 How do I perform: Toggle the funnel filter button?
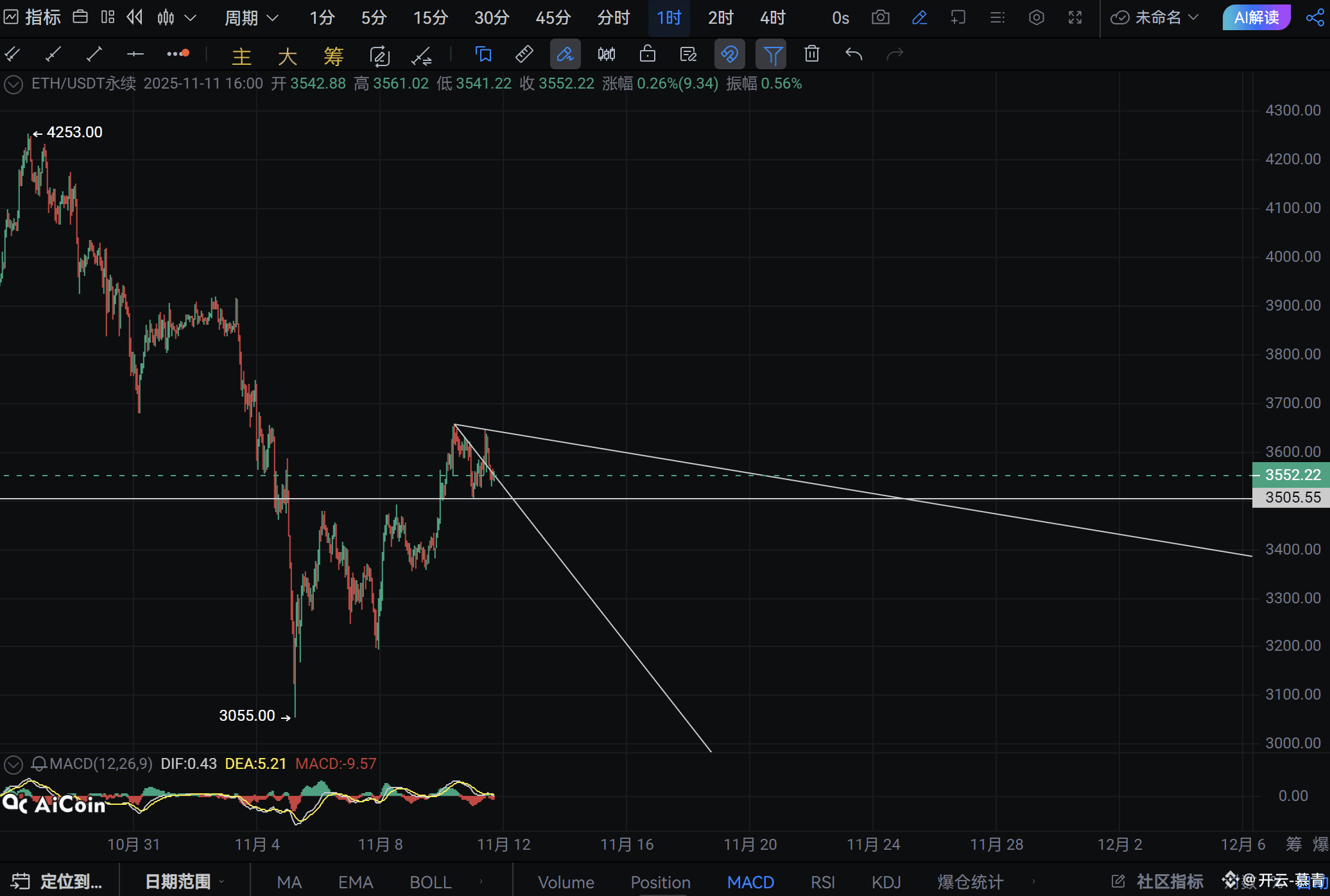click(772, 55)
